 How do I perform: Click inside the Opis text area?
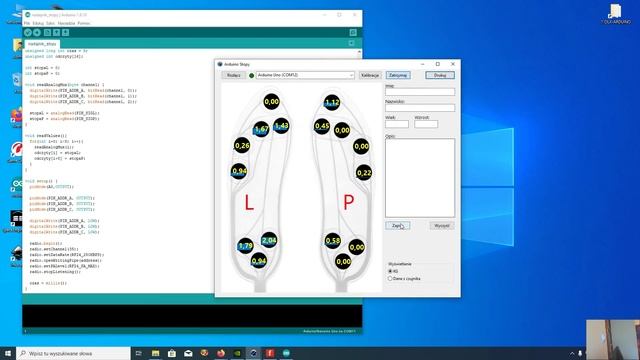coord(420,178)
